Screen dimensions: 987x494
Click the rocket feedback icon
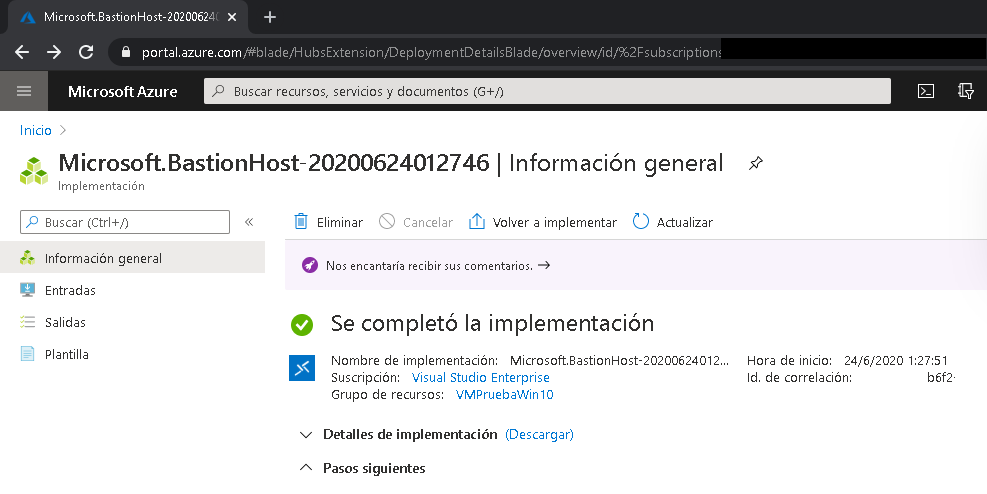click(310, 265)
